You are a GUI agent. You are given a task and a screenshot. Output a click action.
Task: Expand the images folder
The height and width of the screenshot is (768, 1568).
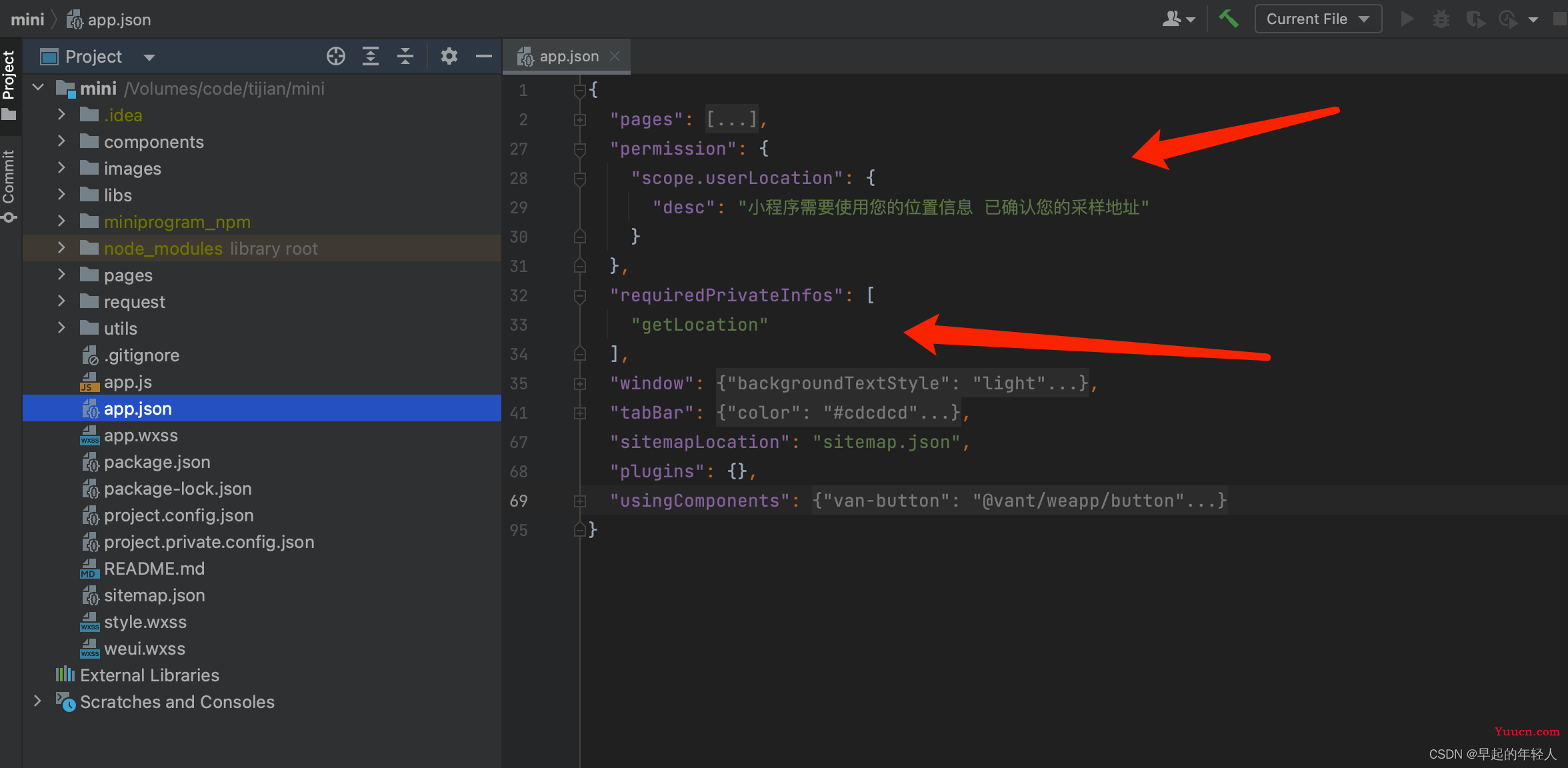click(61, 168)
